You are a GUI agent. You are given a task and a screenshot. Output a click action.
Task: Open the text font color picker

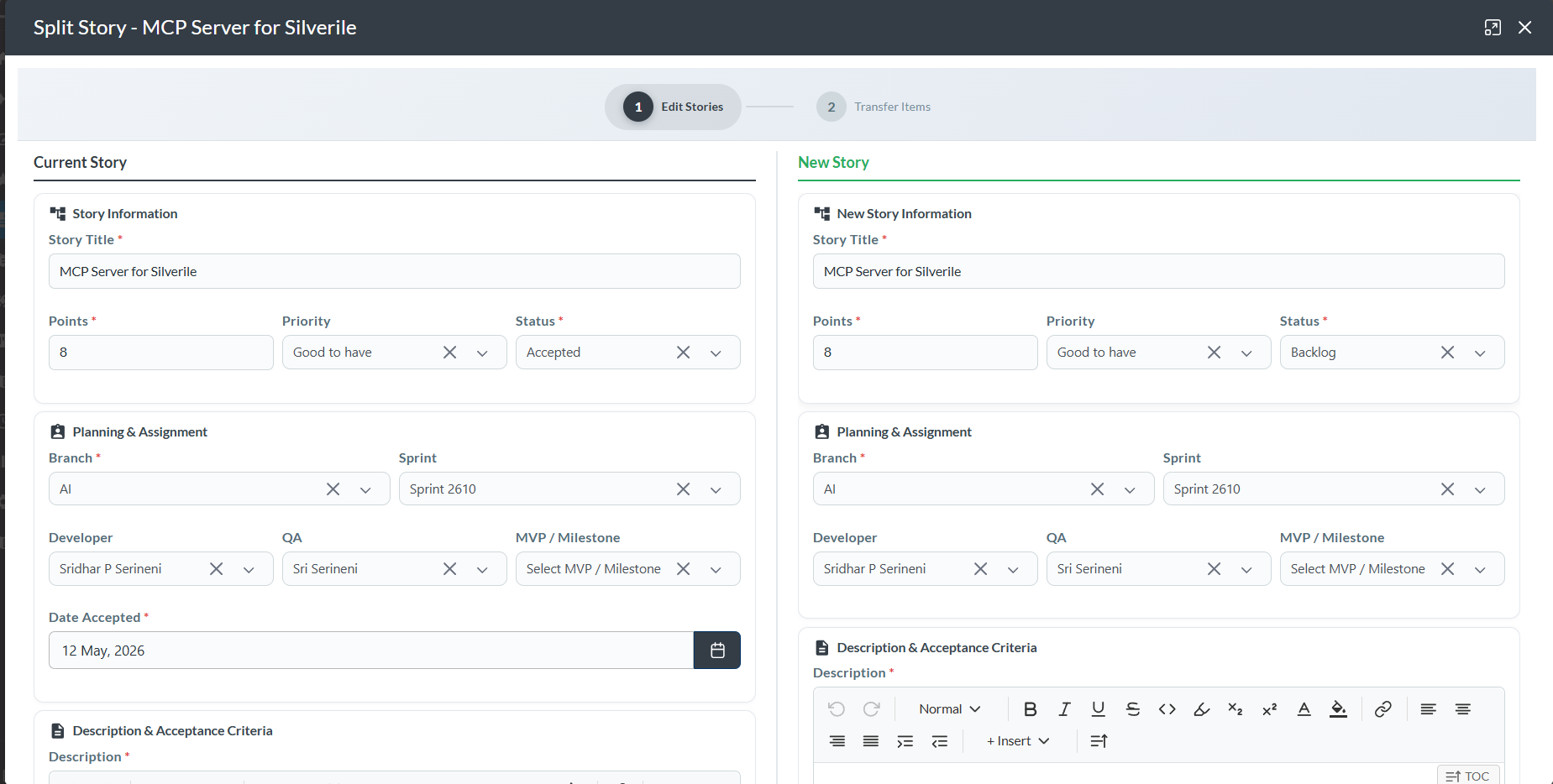[x=1304, y=709]
